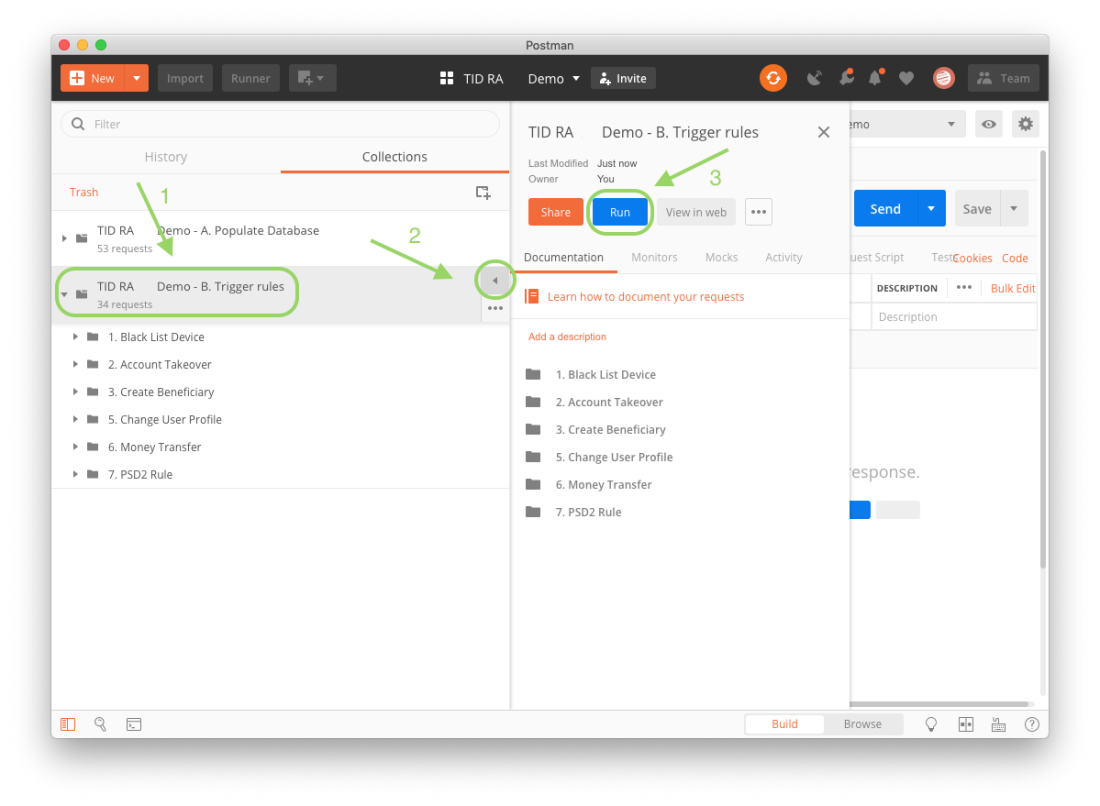Click the Import button
The width and height of the screenshot is (1100, 806).
coord(185,78)
